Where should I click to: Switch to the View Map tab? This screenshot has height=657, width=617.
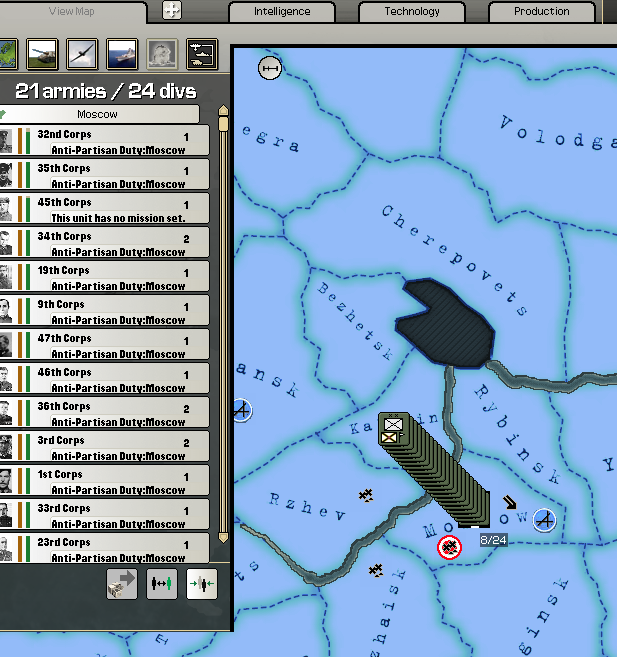click(x=72, y=11)
